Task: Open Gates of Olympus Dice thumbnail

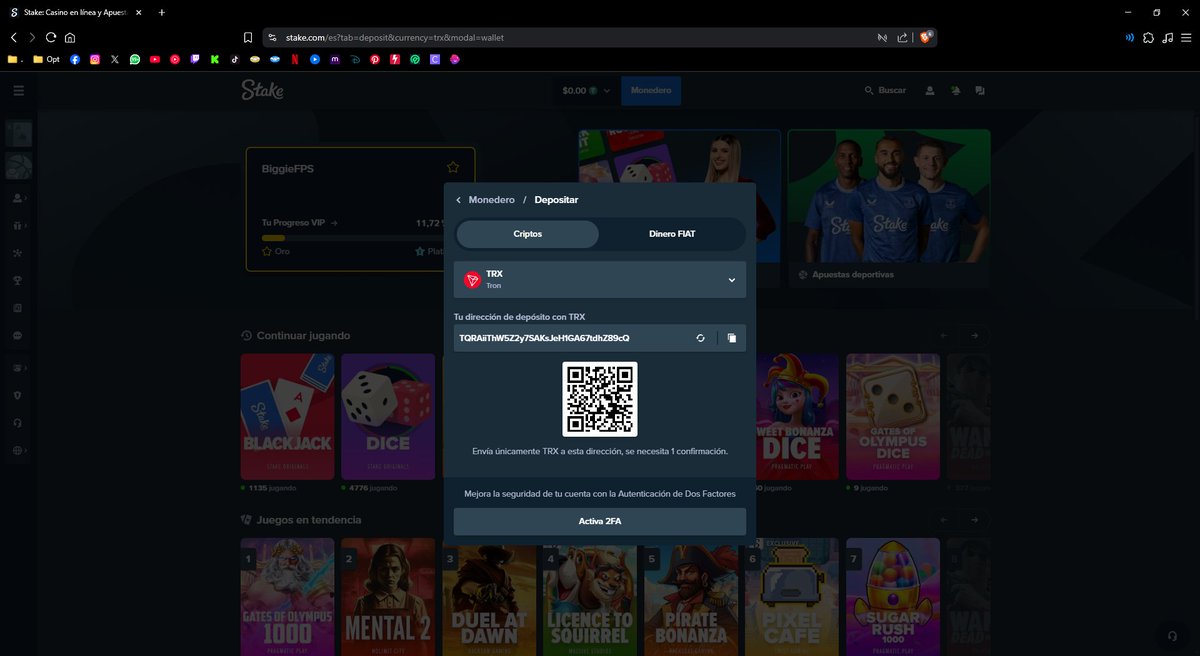Action: pos(893,417)
